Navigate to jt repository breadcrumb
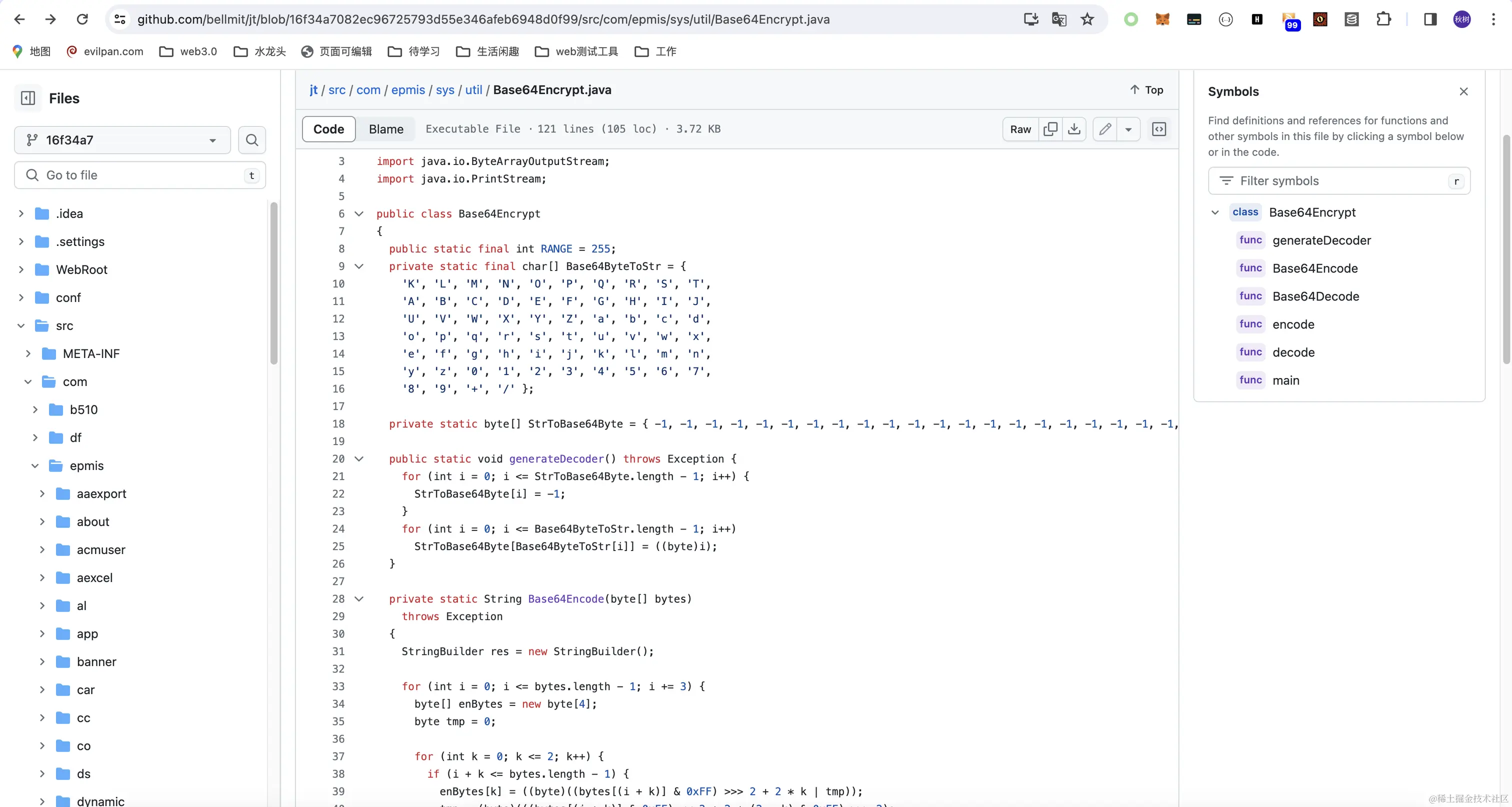 click(x=313, y=90)
